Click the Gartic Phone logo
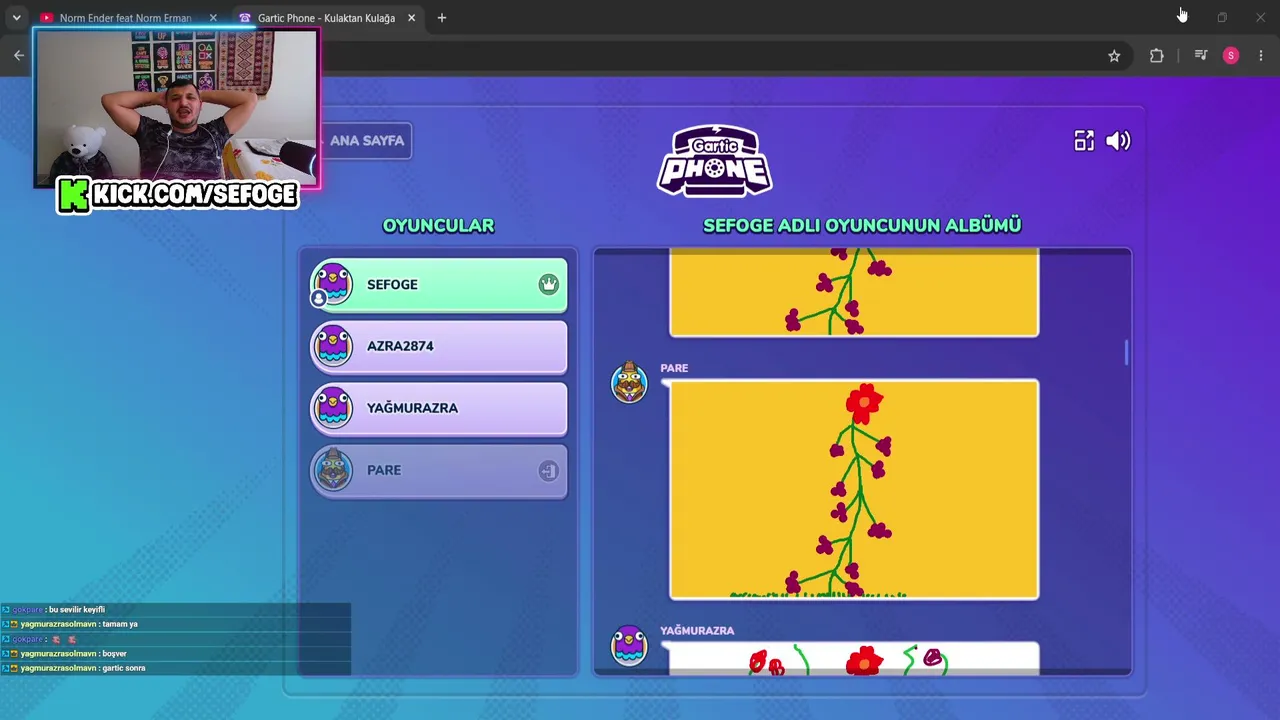The height and width of the screenshot is (720, 1280). pos(714,160)
